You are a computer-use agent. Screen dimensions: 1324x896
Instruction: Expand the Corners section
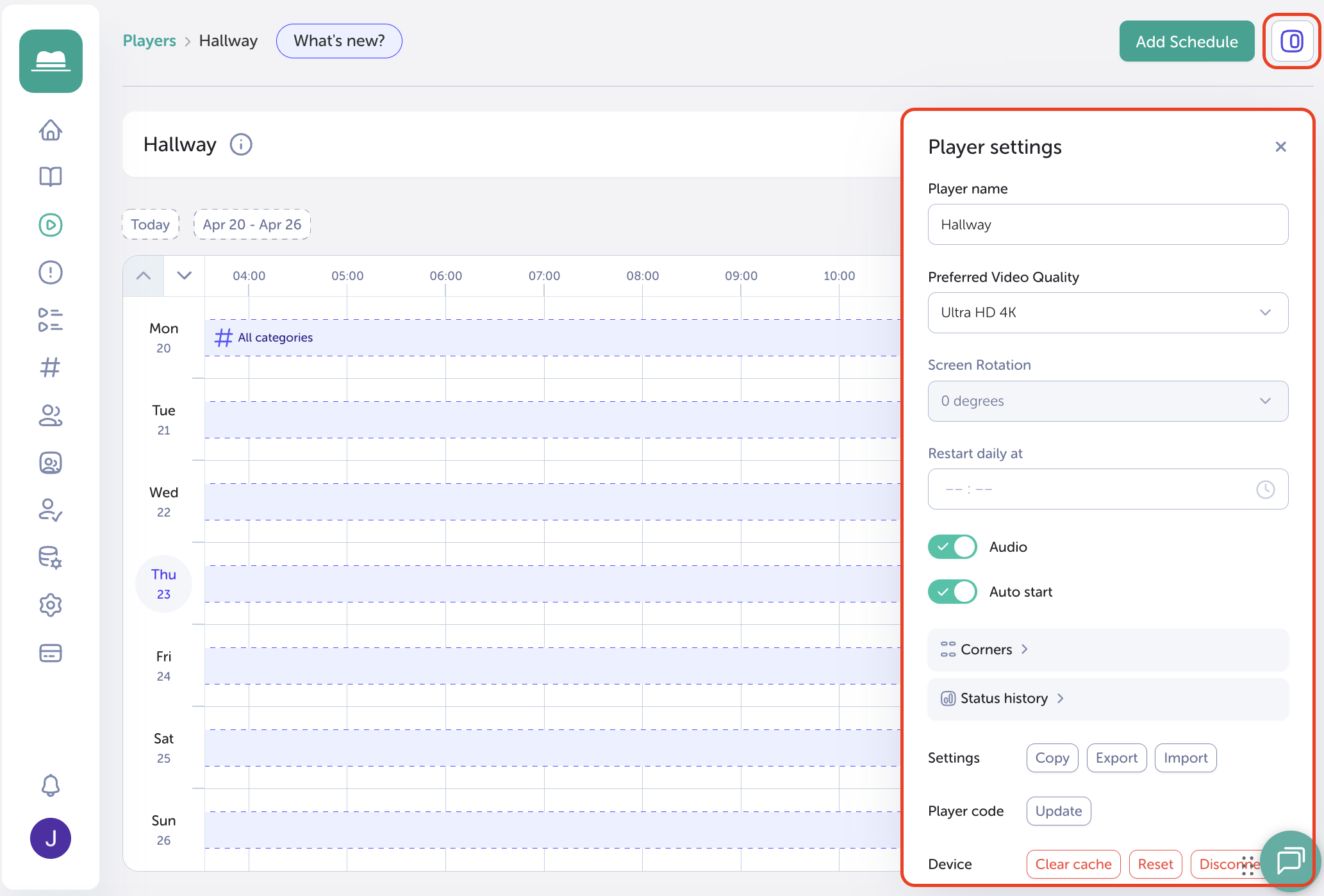[1108, 650]
